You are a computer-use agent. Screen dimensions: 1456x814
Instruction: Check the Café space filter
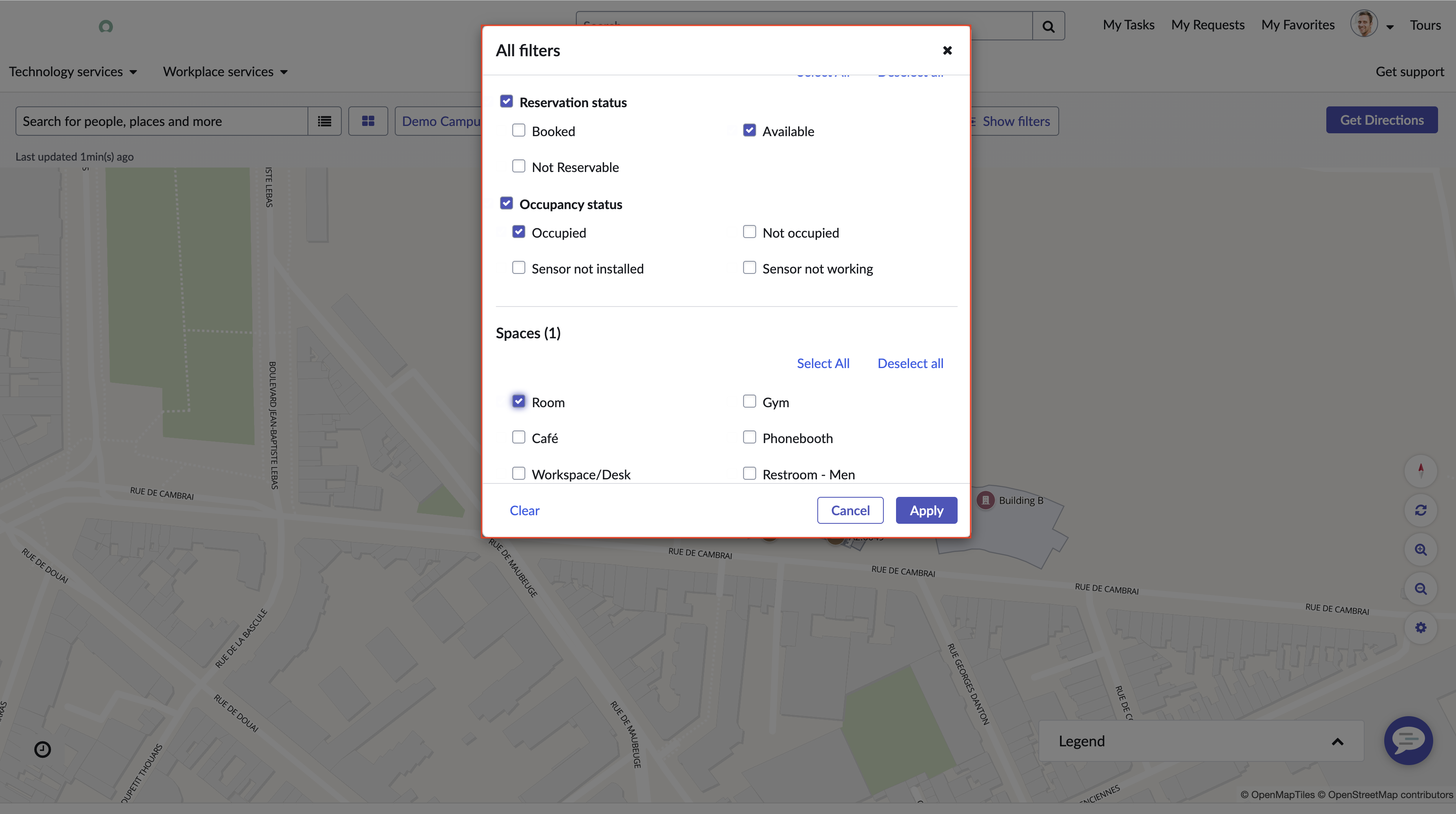point(518,437)
